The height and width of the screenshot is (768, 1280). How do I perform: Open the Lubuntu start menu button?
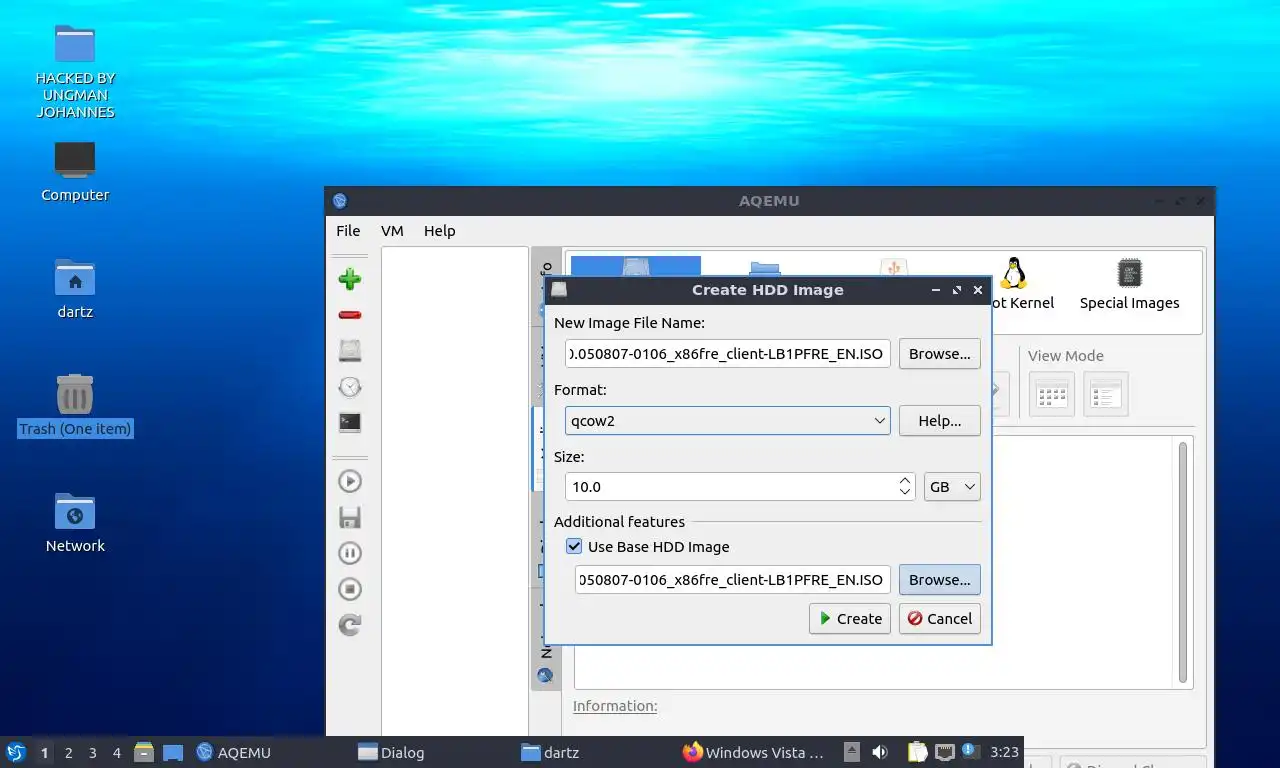coord(16,752)
